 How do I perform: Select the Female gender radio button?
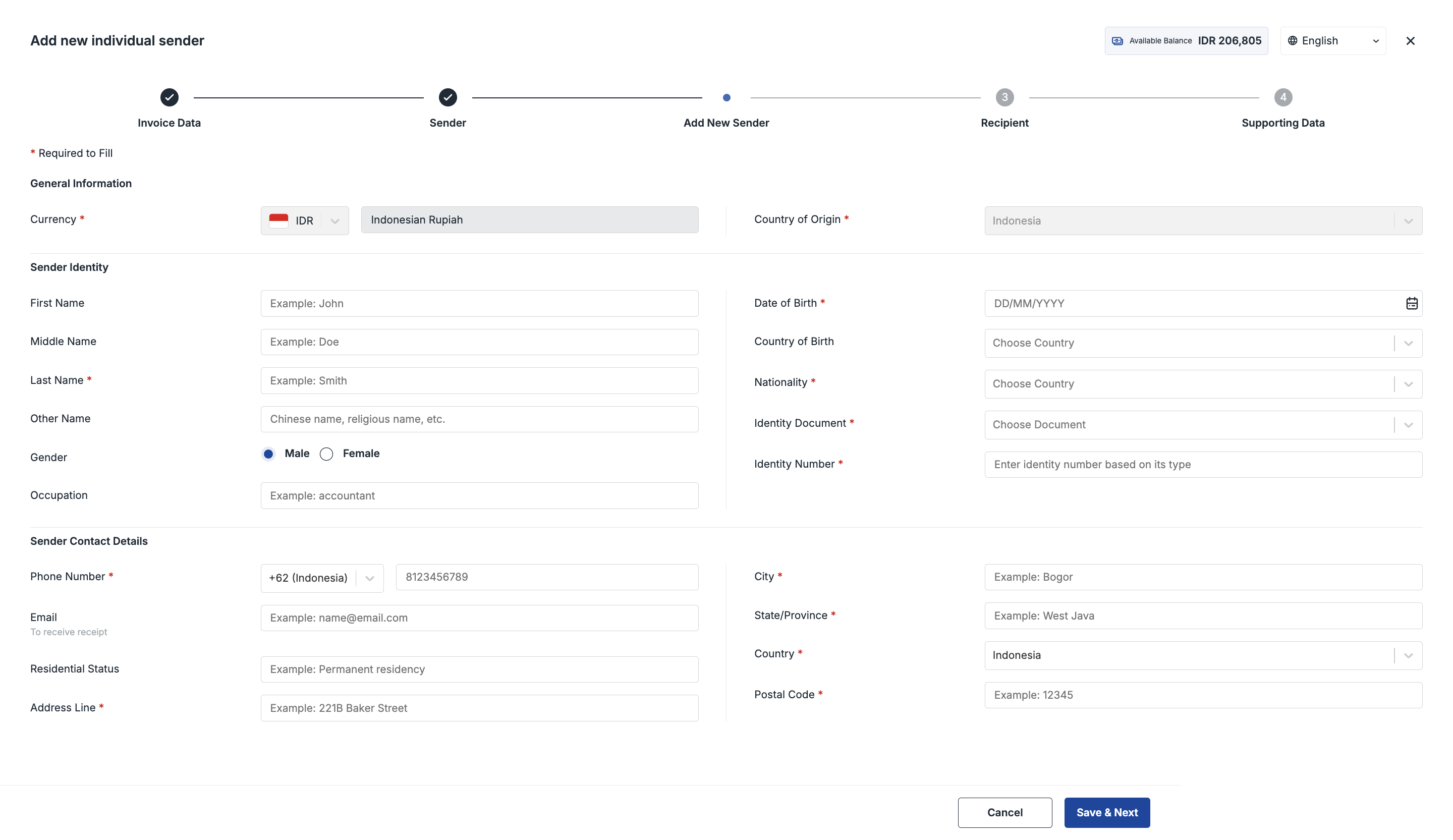[326, 454]
